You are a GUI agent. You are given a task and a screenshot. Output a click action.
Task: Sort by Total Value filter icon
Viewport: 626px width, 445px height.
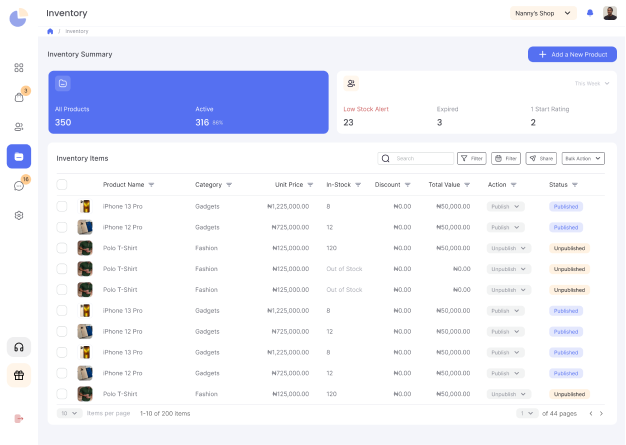point(467,185)
